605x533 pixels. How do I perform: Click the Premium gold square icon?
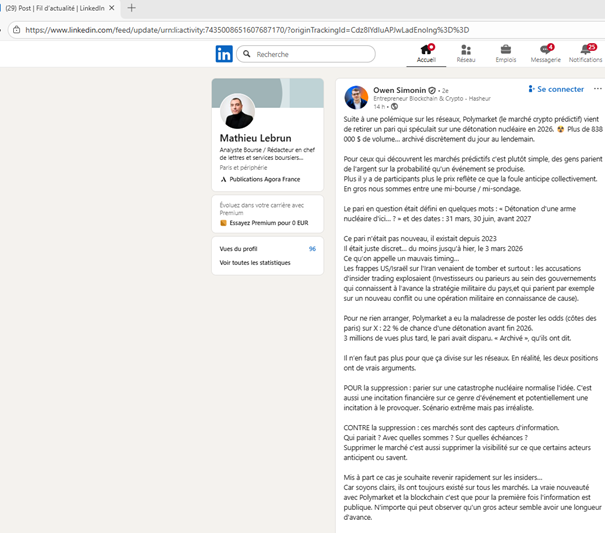[223, 223]
